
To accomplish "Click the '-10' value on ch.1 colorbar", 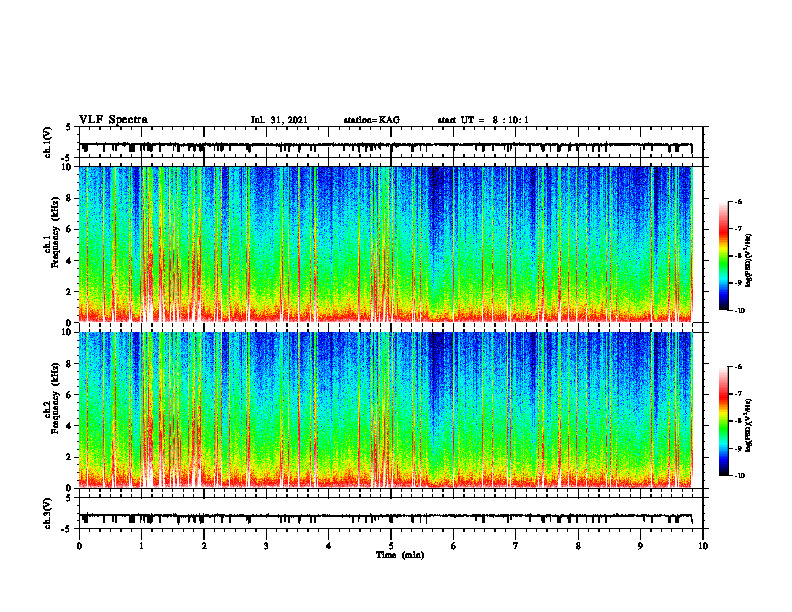I will tap(738, 311).
